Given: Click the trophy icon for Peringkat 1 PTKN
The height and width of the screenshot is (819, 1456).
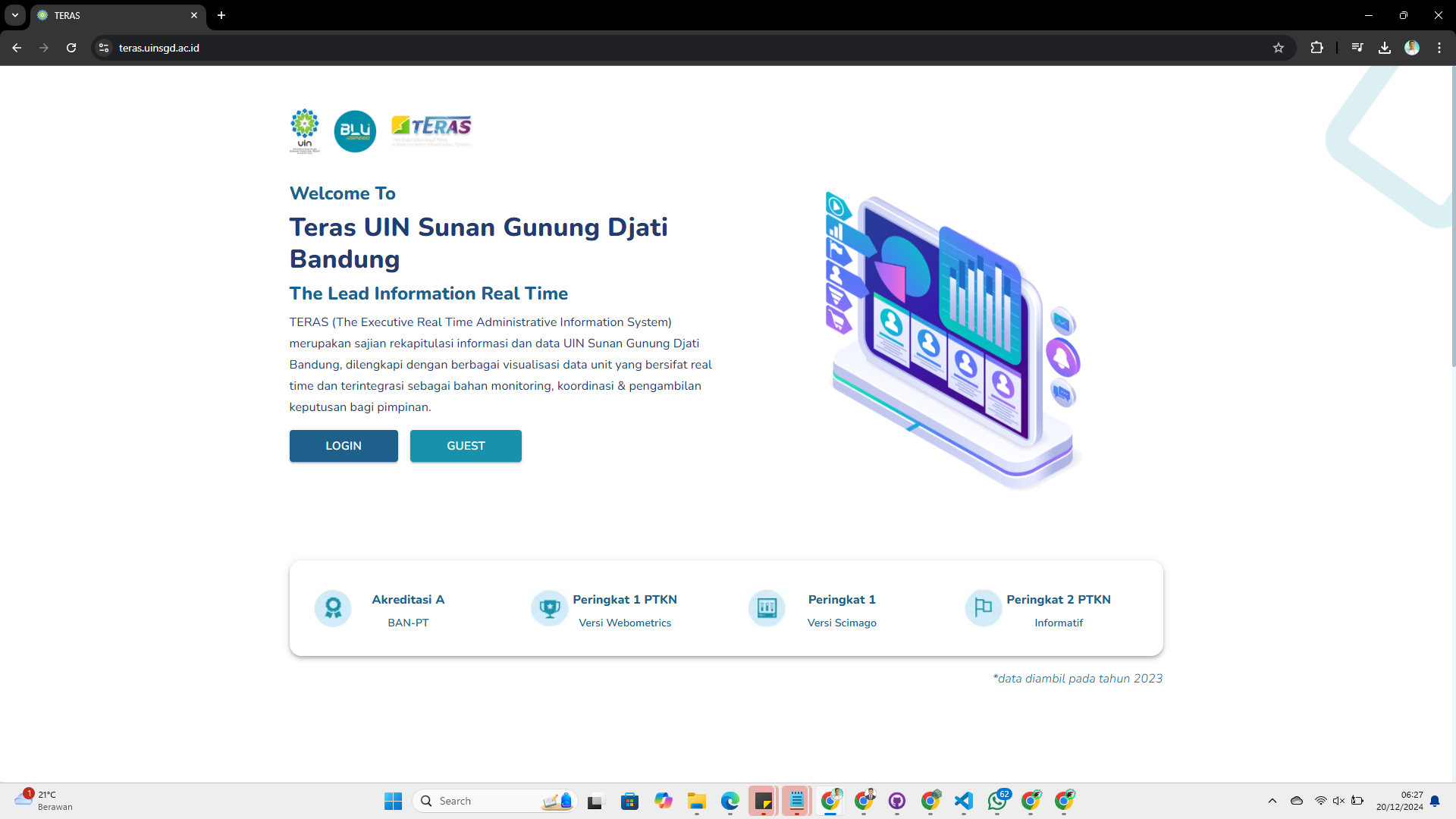Looking at the screenshot, I should click(550, 608).
